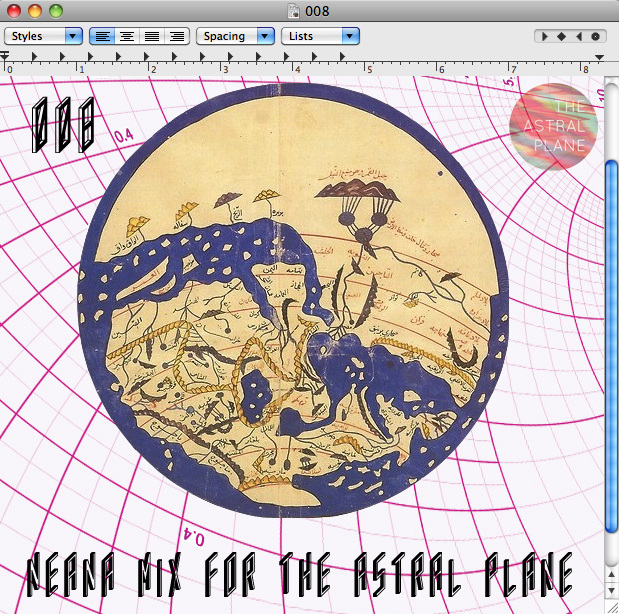Open the Styles dropdown

44,36
